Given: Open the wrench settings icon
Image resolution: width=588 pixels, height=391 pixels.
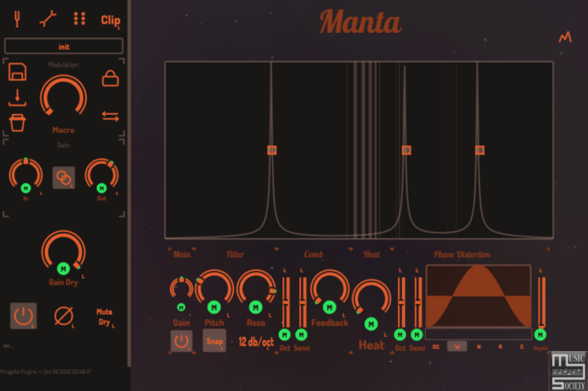Looking at the screenshot, I should (x=48, y=19).
